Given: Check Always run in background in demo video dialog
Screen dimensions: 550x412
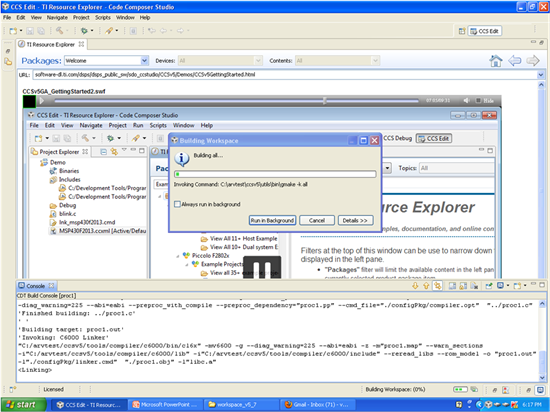Looking at the screenshot, I should tap(177, 204).
